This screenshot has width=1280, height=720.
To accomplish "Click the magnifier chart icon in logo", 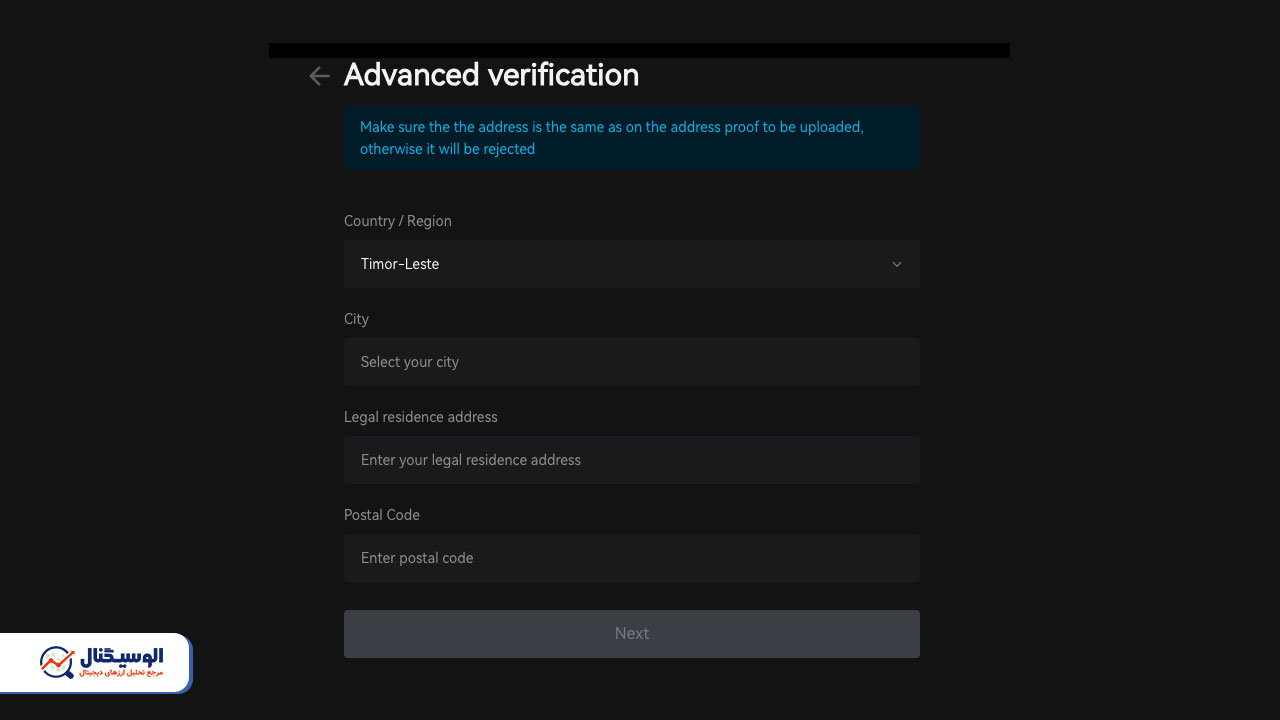I will coord(57,662).
